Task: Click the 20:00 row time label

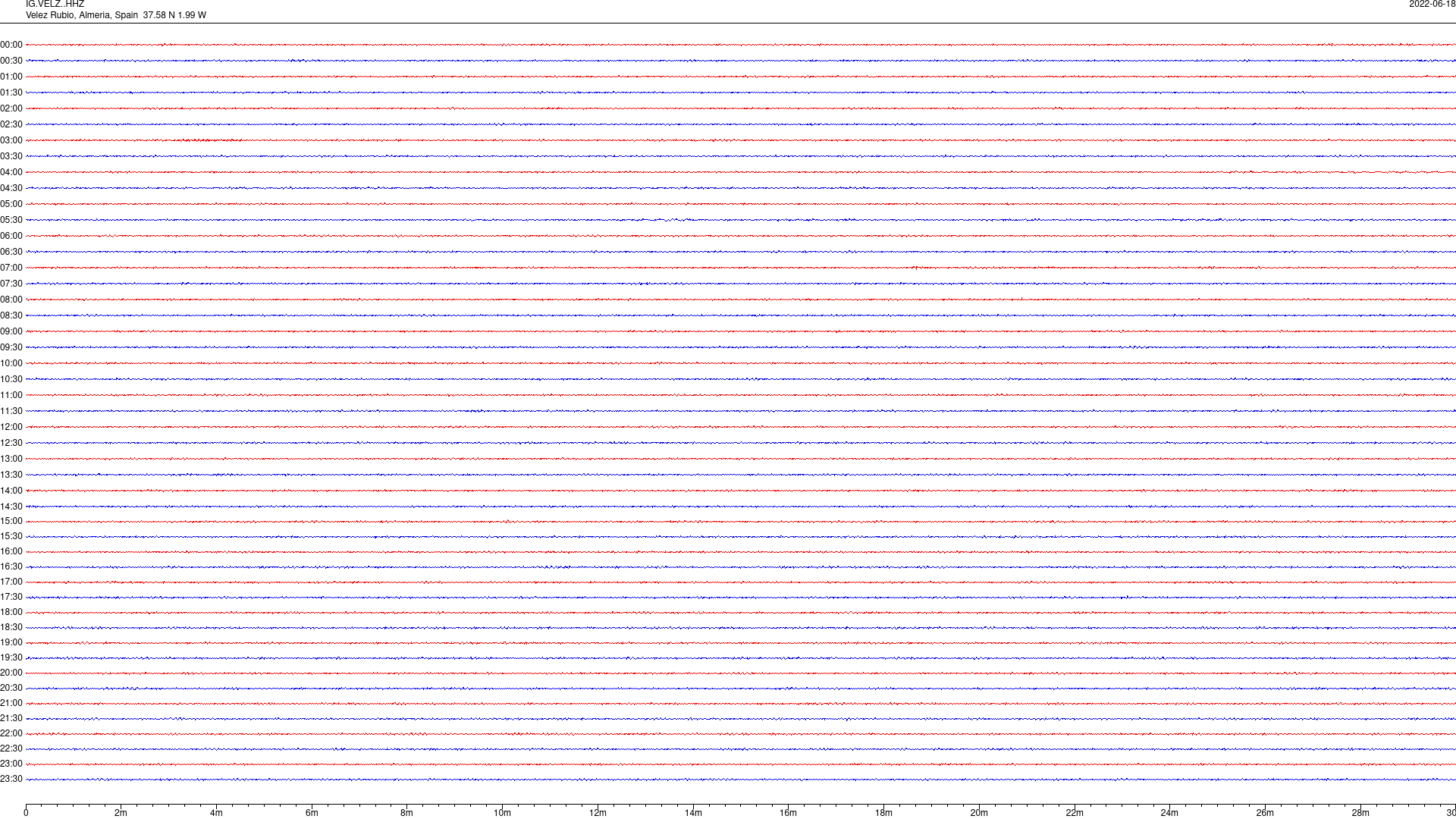Action: click(x=11, y=673)
